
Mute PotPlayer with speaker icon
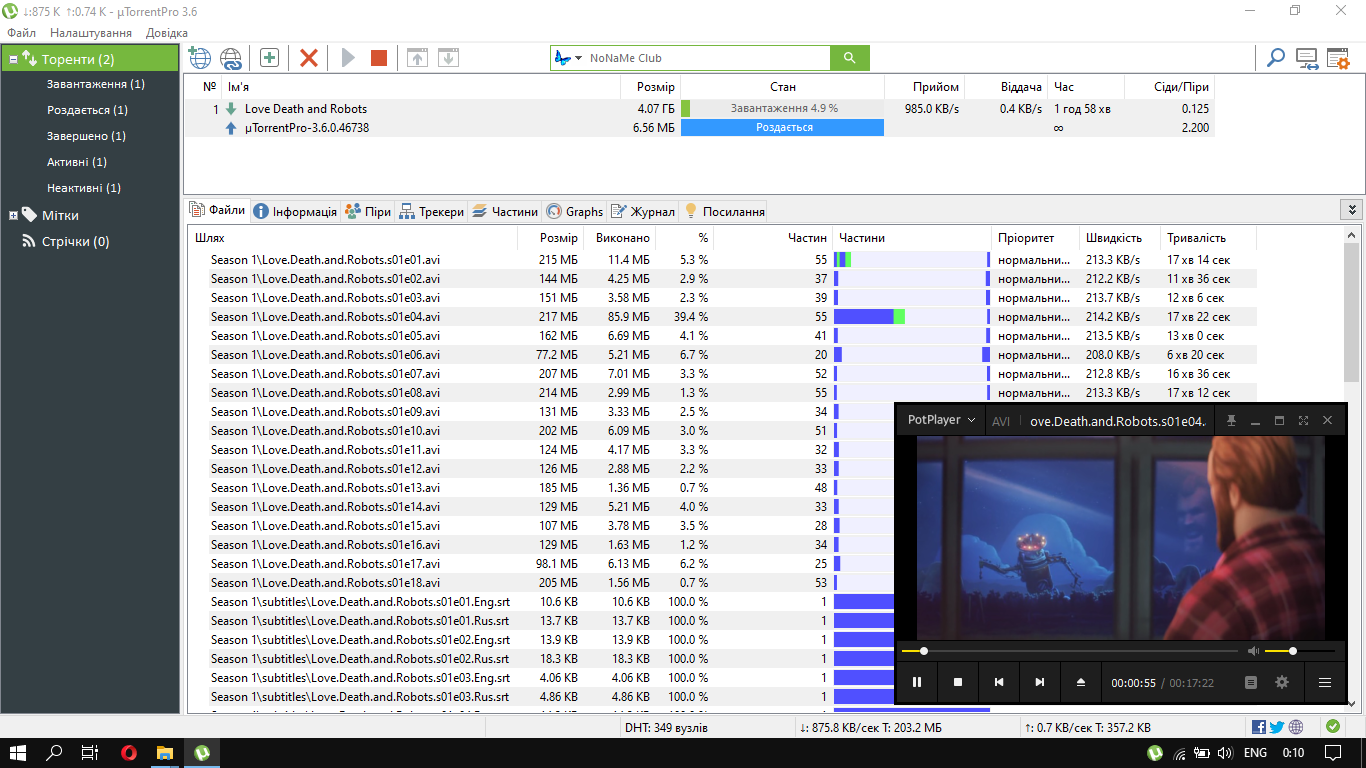pos(1253,651)
